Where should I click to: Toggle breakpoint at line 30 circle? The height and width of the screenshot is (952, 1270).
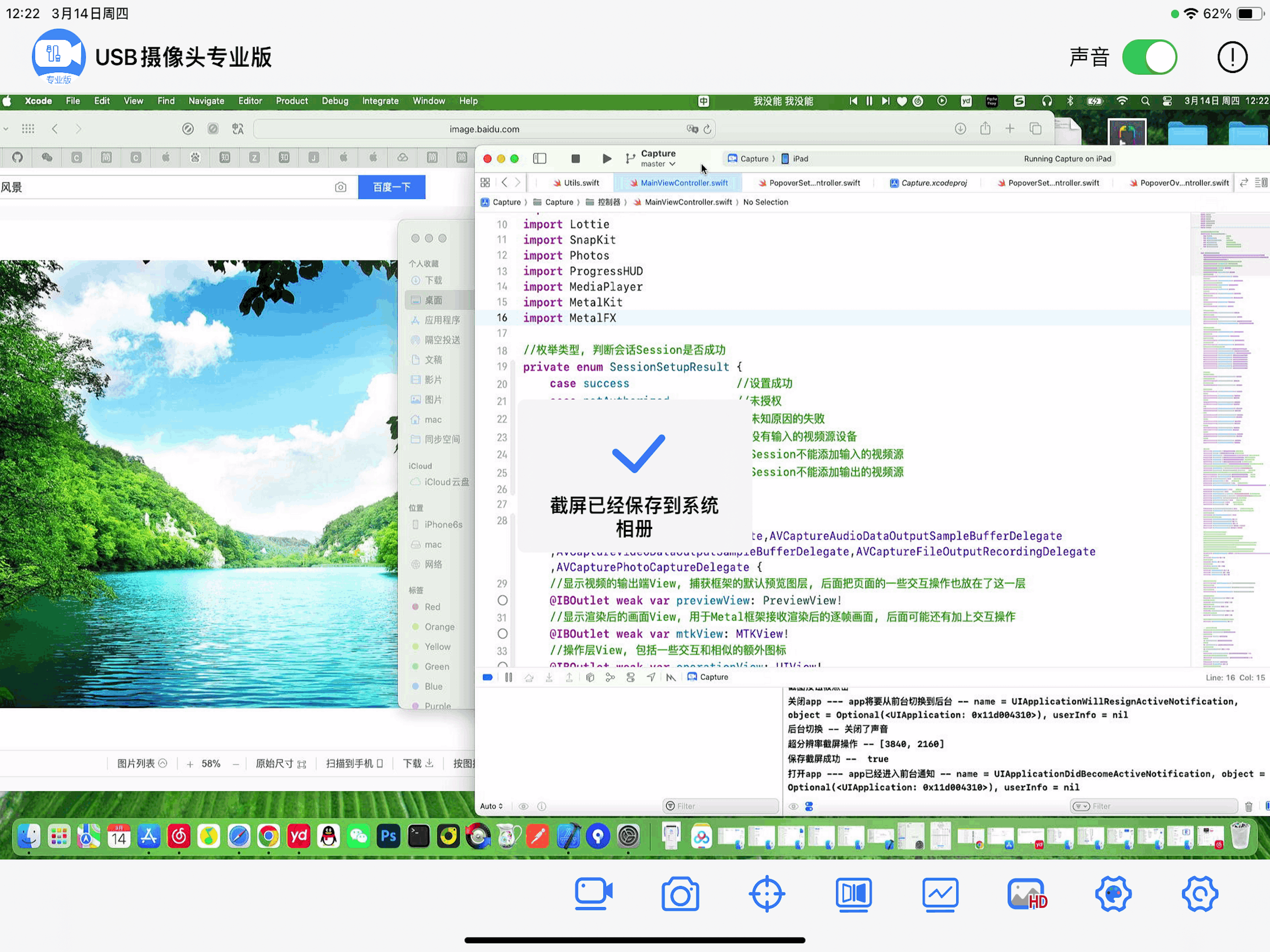503,601
